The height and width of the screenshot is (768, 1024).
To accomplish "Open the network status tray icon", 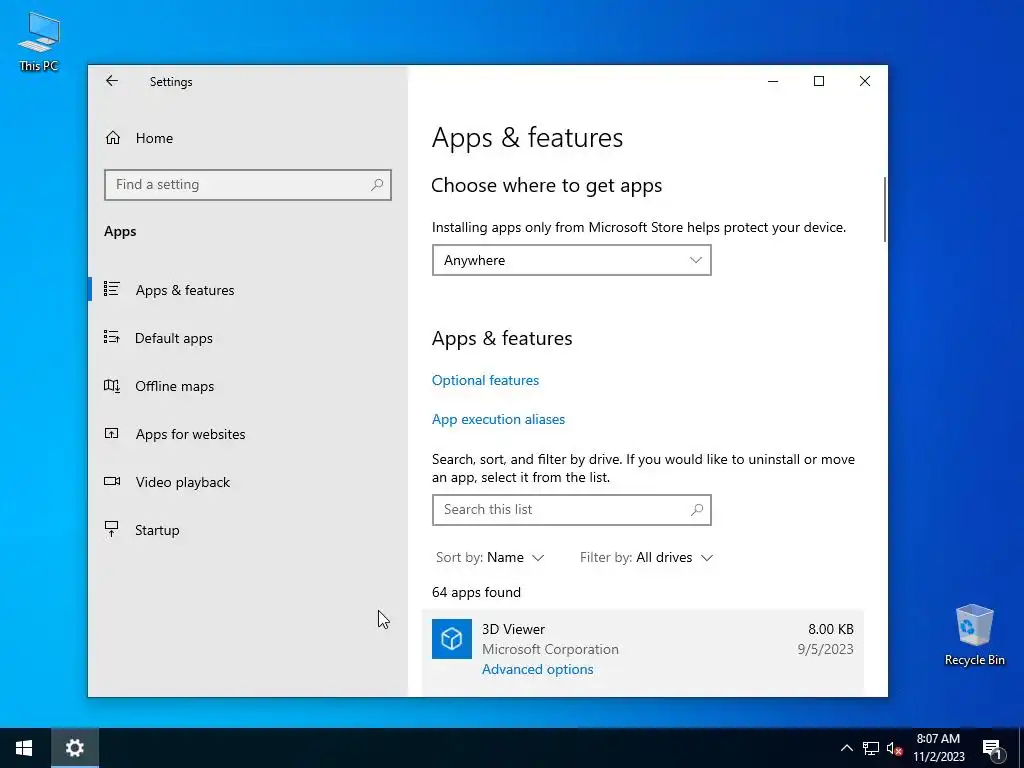I will [x=871, y=748].
